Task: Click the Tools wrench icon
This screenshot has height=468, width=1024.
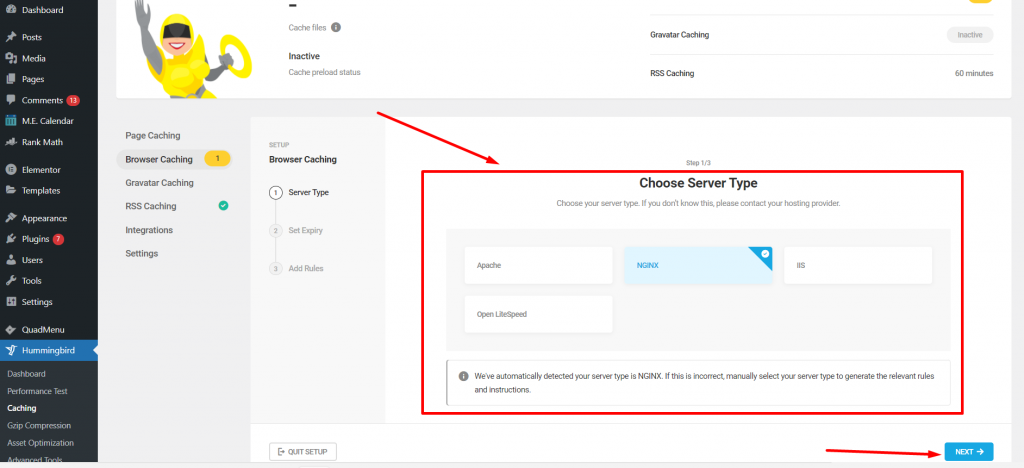Action: click(x=11, y=281)
